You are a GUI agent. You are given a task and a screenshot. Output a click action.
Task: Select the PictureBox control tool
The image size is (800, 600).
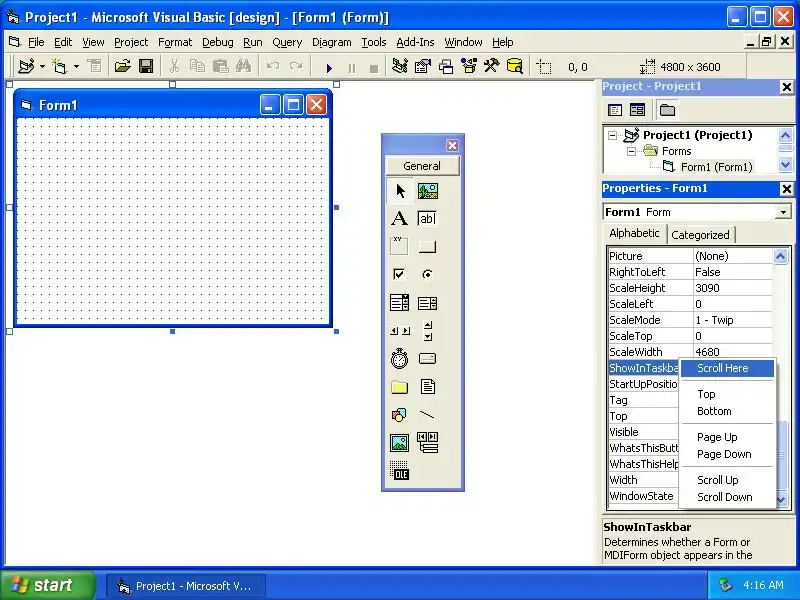point(428,191)
